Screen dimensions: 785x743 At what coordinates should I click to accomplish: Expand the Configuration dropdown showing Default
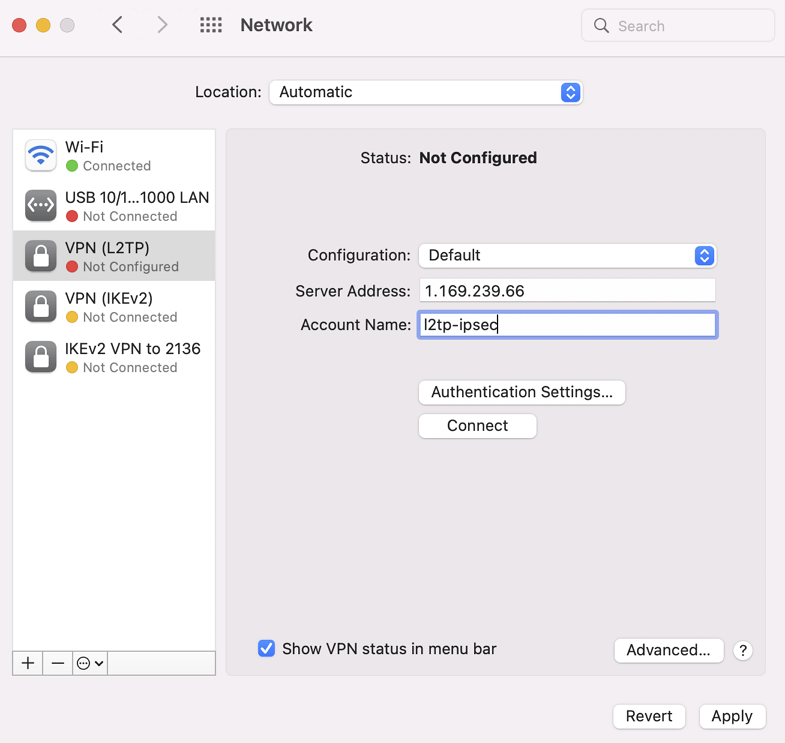pyautogui.click(x=567, y=256)
